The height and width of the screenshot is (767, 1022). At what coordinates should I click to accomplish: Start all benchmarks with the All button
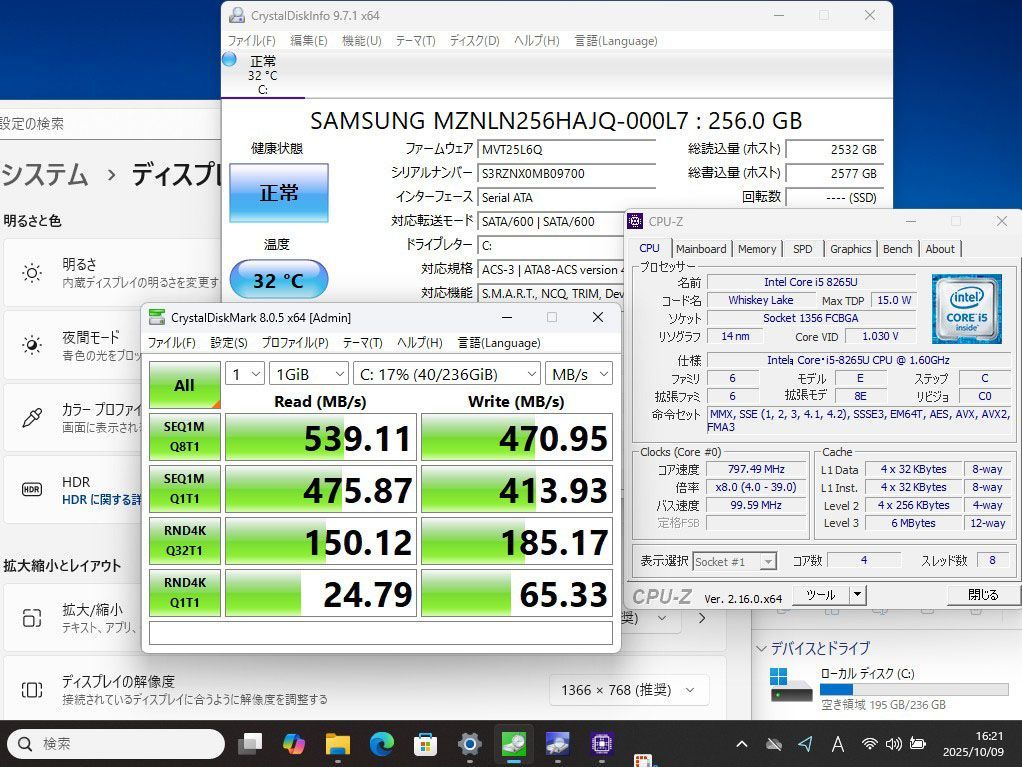point(184,385)
